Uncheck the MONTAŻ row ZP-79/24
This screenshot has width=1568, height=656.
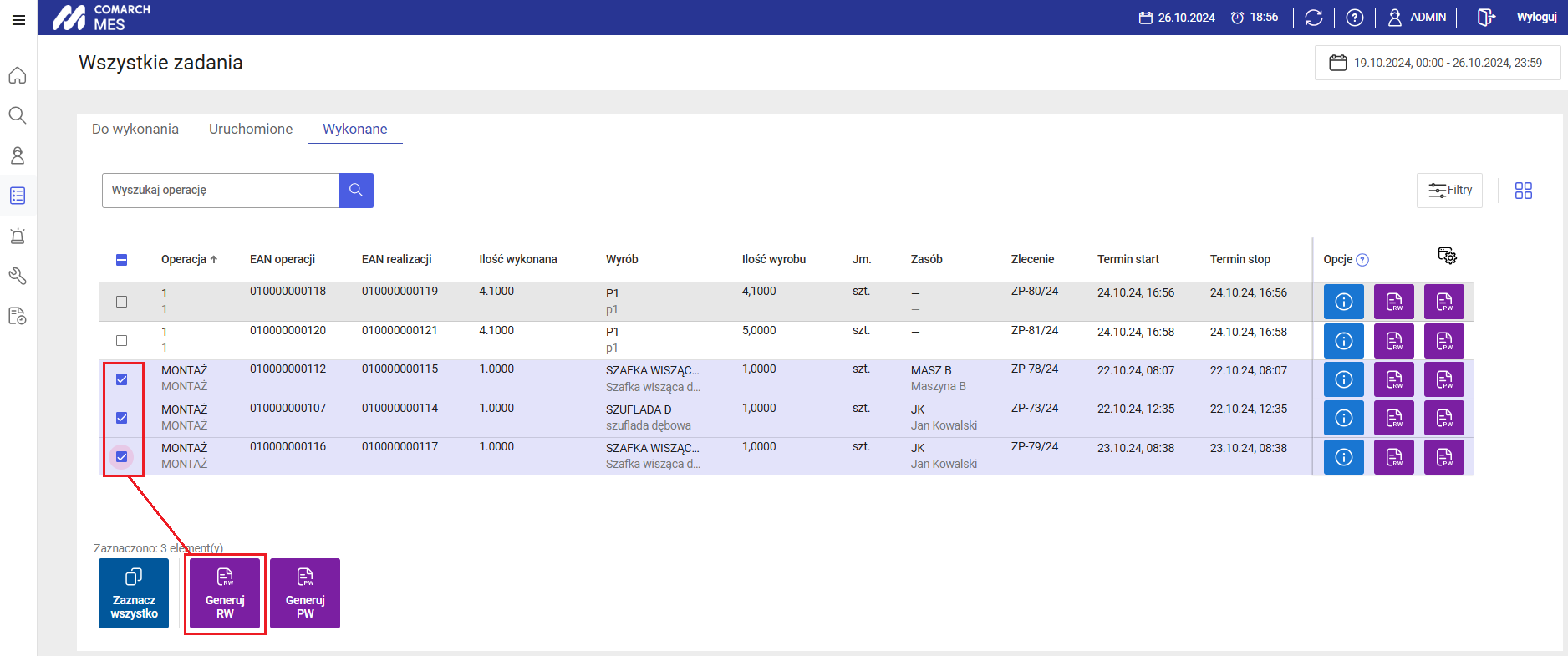point(121,456)
